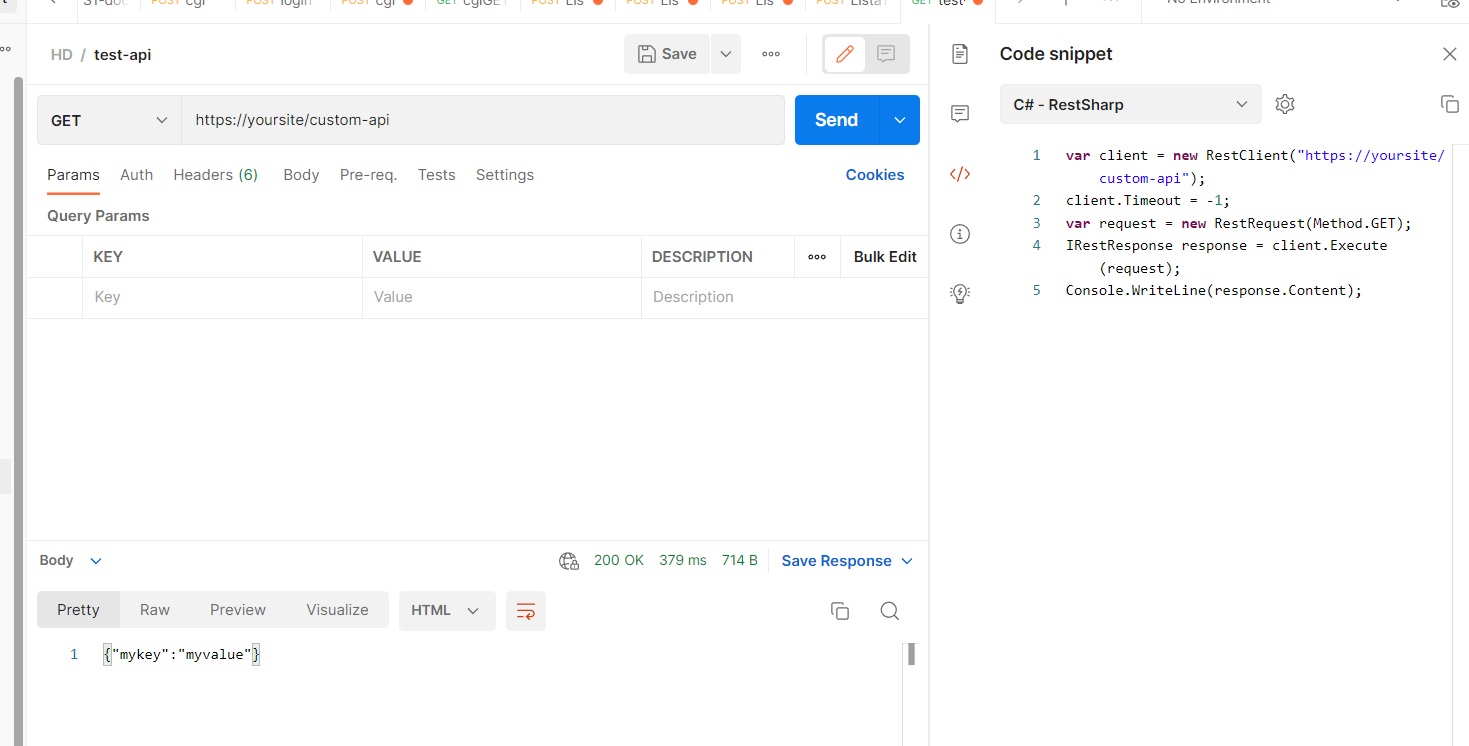Toggle line wrap icon in response
Screen dimensions: 1469x746
point(526,610)
